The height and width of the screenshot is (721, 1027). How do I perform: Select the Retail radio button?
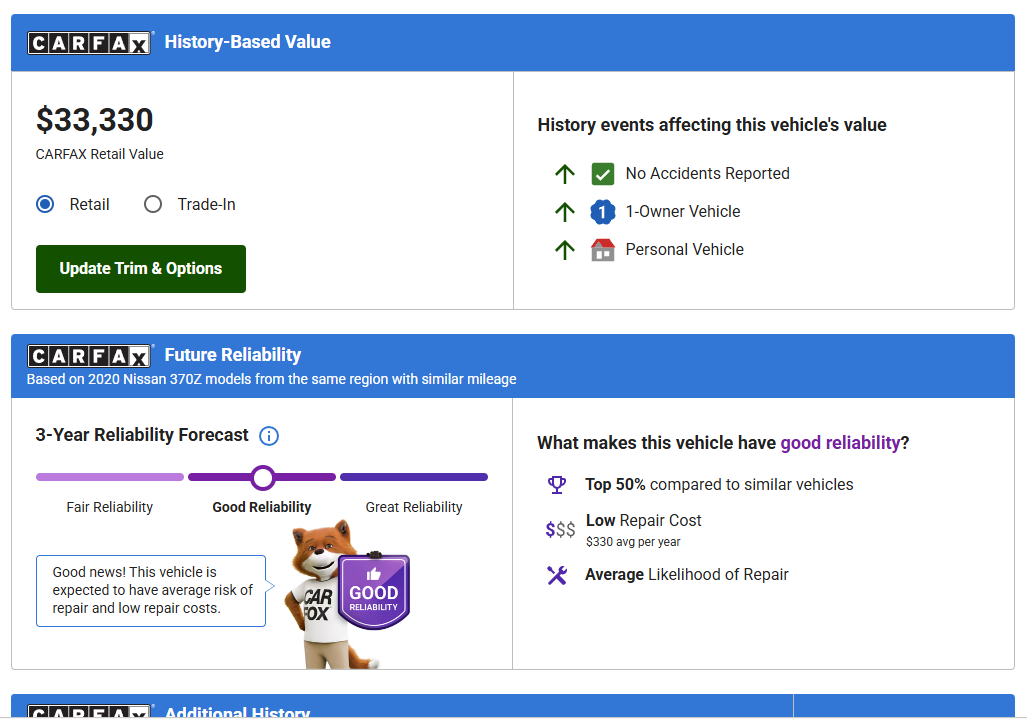(45, 204)
